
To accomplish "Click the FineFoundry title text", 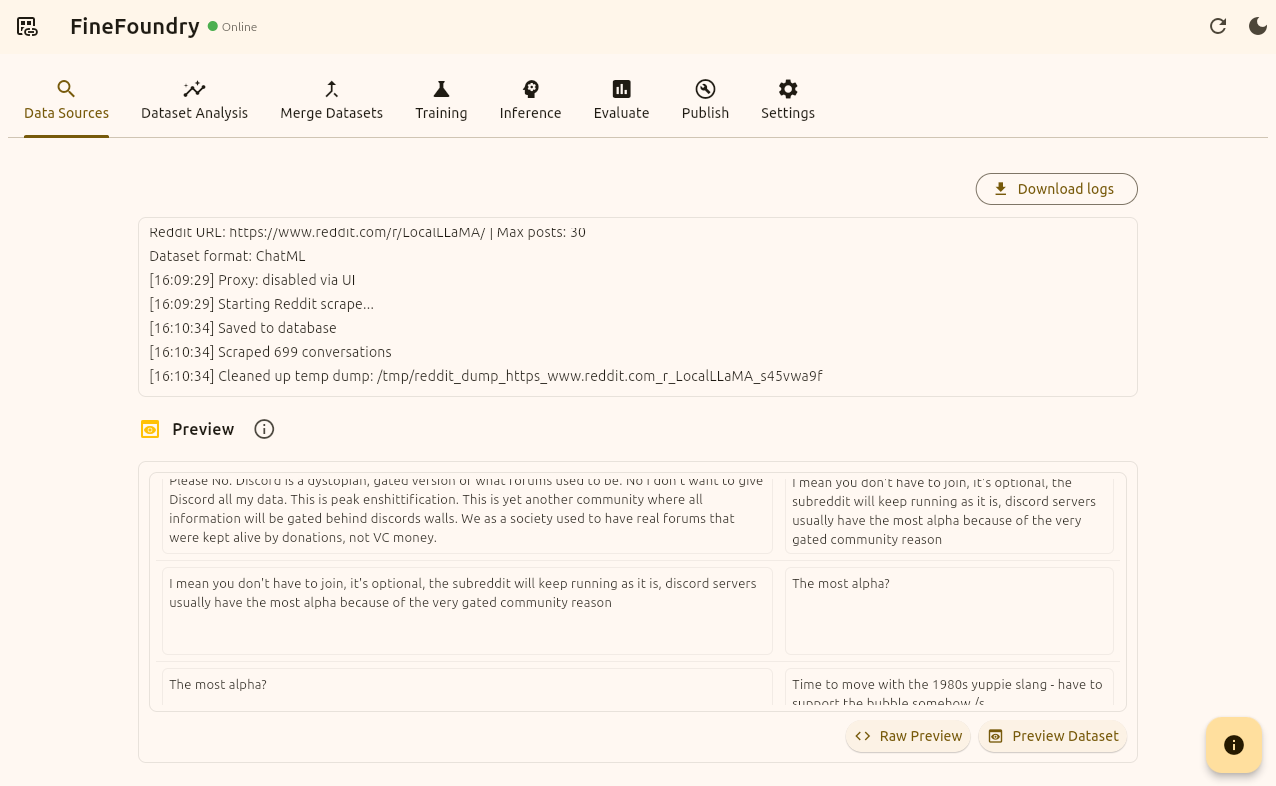I will pos(135,27).
